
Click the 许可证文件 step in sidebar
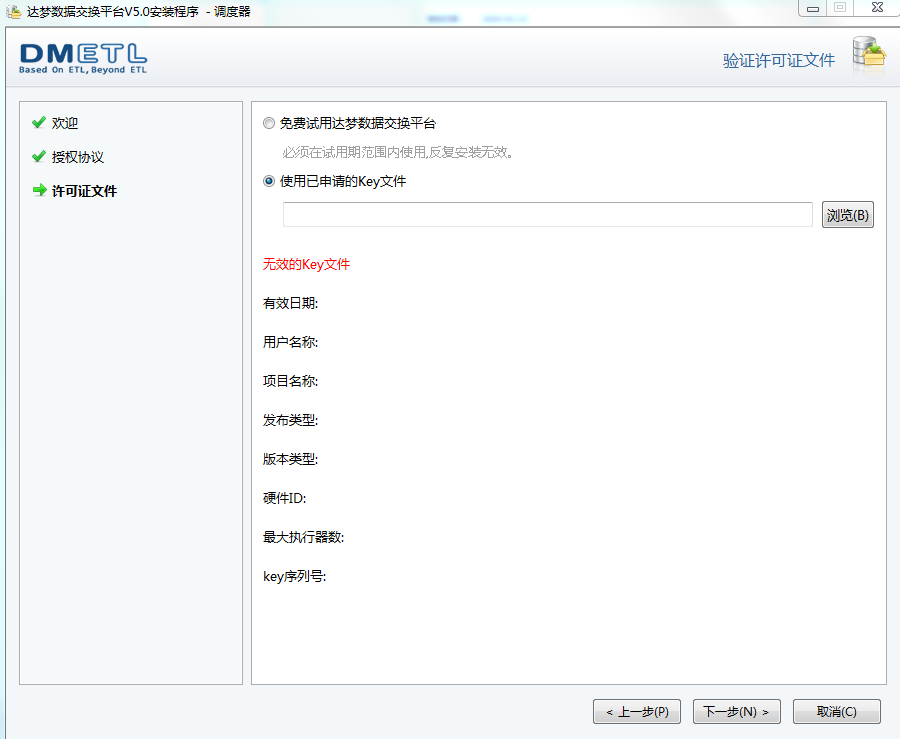(84, 191)
